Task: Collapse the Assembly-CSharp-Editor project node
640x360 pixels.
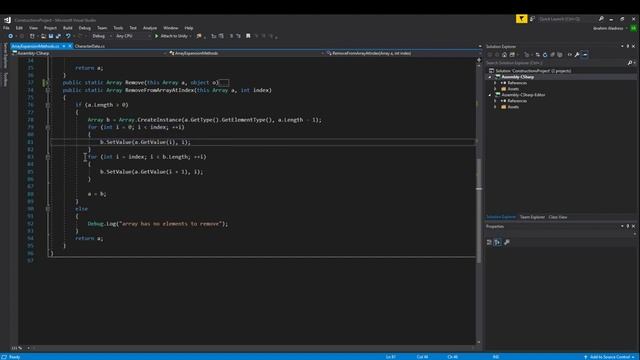Action: tap(490, 95)
